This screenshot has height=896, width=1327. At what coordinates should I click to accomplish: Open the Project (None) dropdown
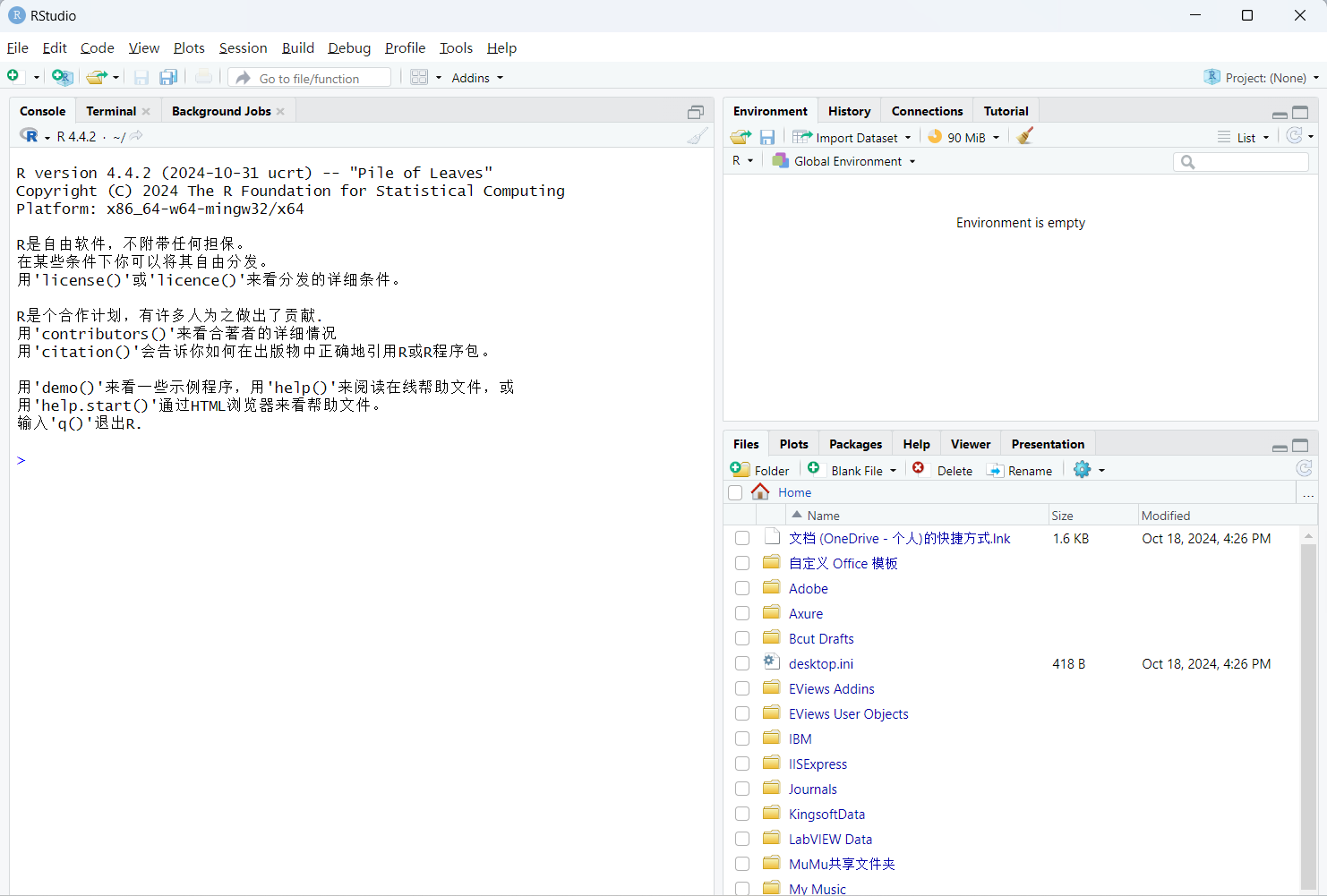click(x=1262, y=78)
